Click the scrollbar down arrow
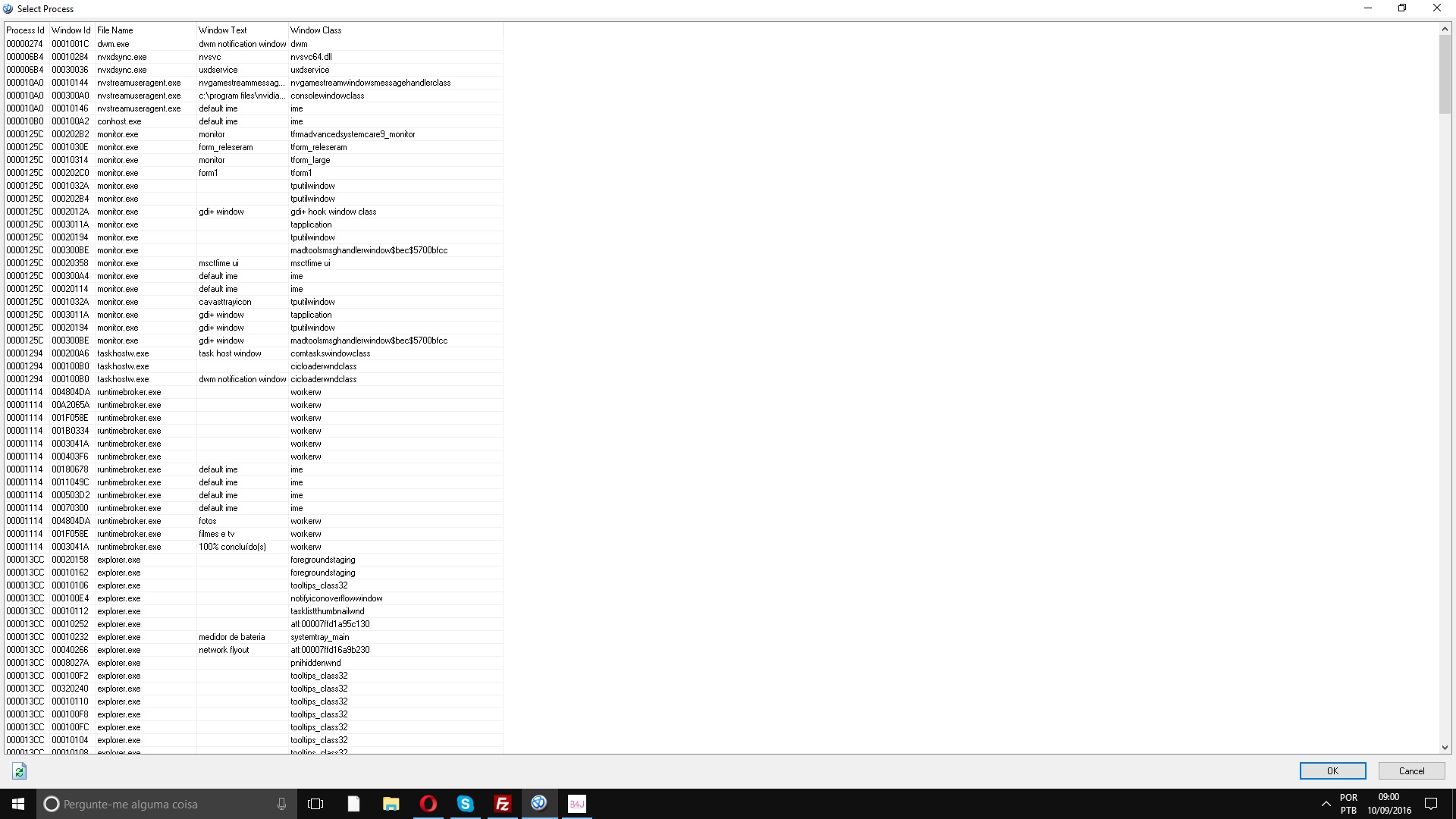This screenshot has width=1456, height=819. coord(1445,748)
